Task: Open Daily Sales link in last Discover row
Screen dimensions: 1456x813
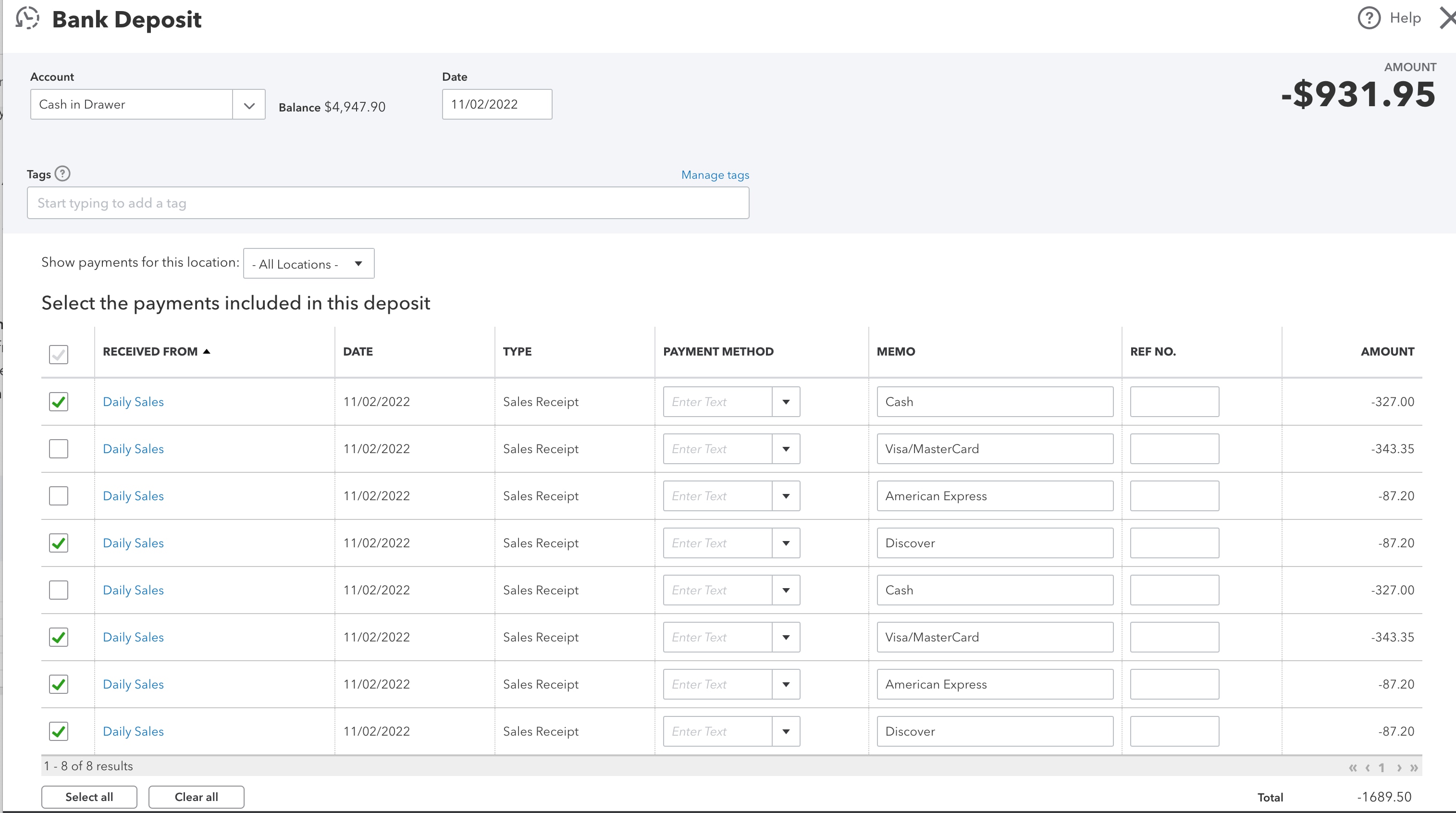Action: (134, 731)
